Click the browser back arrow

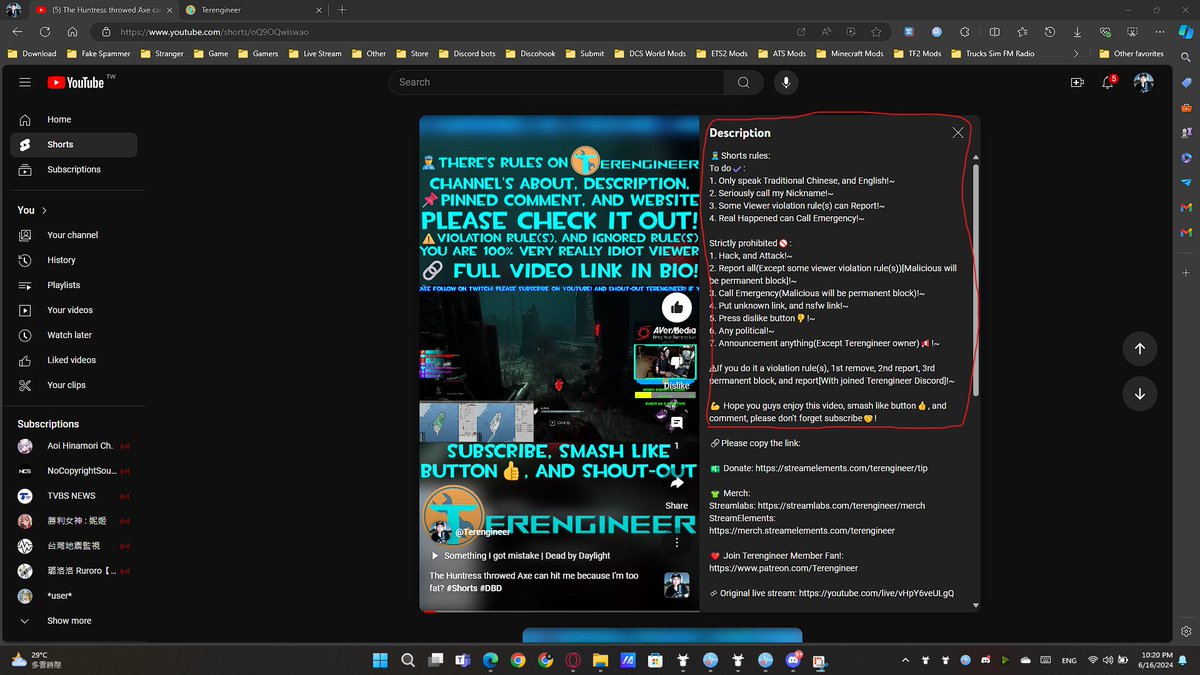pyautogui.click(x=17, y=32)
